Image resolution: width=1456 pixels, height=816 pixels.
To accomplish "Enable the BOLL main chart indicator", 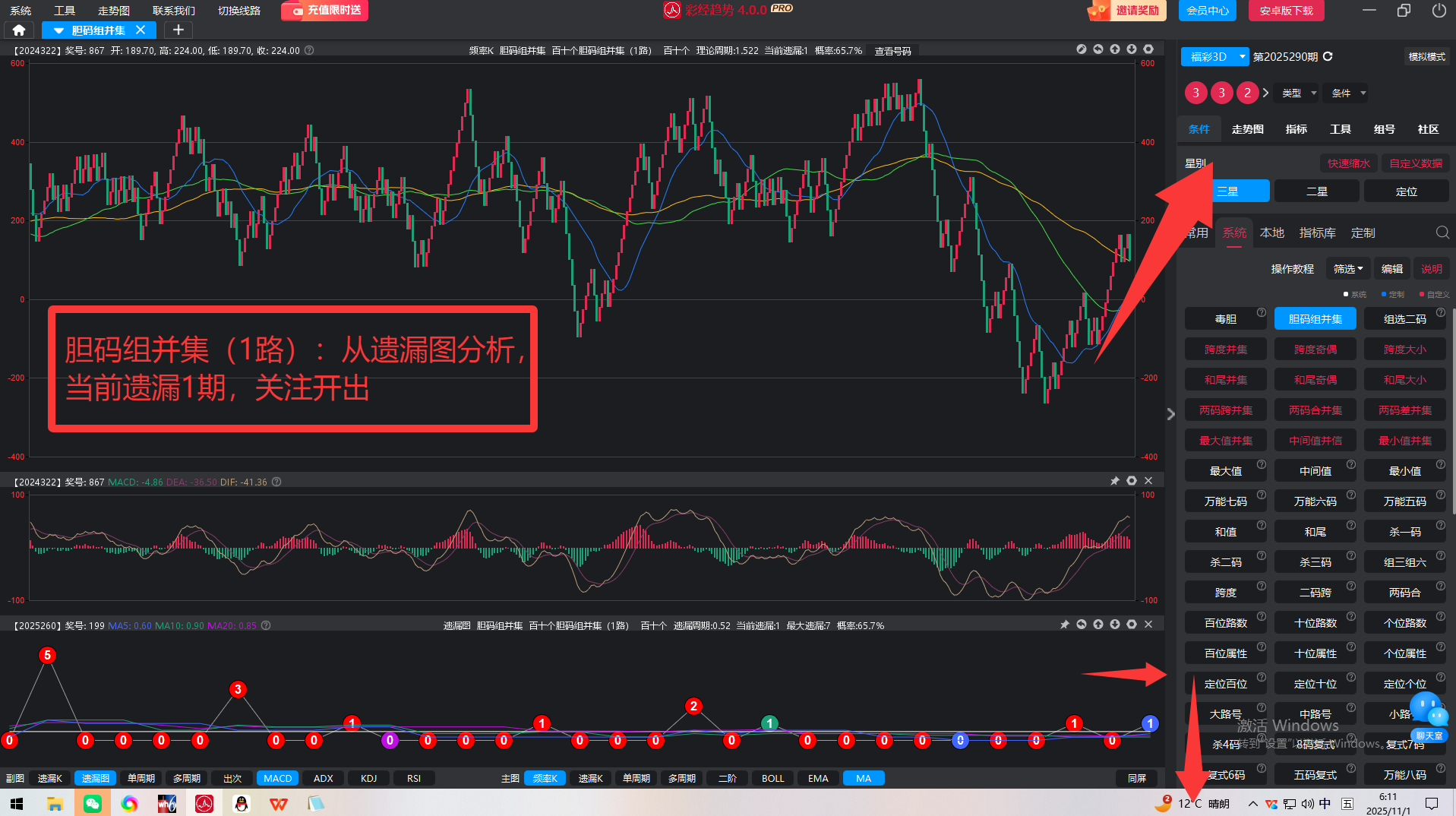I will tap(772, 778).
